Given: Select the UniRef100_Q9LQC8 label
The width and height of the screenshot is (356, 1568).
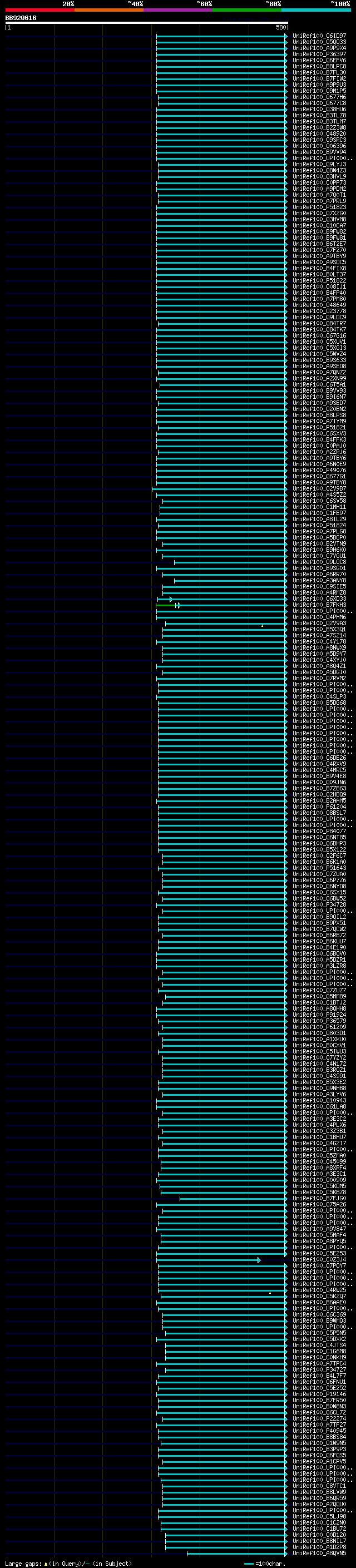Looking at the screenshot, I should click(319, 562).
